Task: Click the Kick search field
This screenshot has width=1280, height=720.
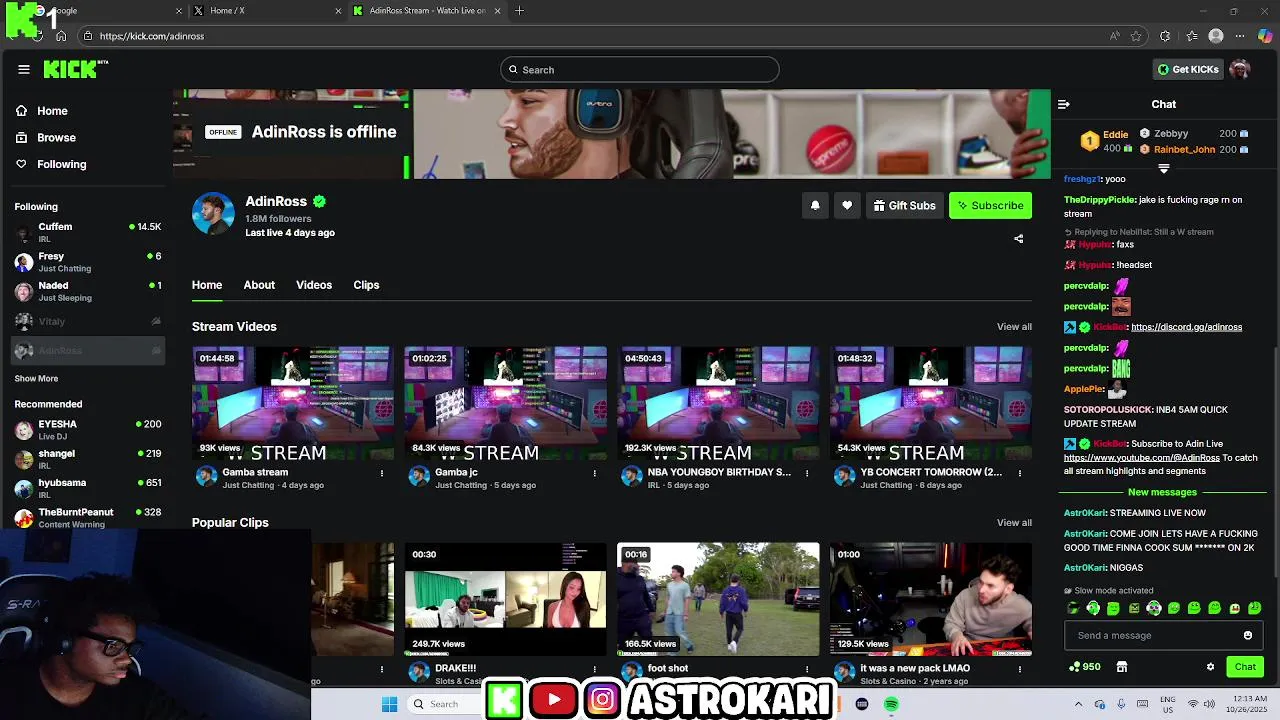Action: 640,69
